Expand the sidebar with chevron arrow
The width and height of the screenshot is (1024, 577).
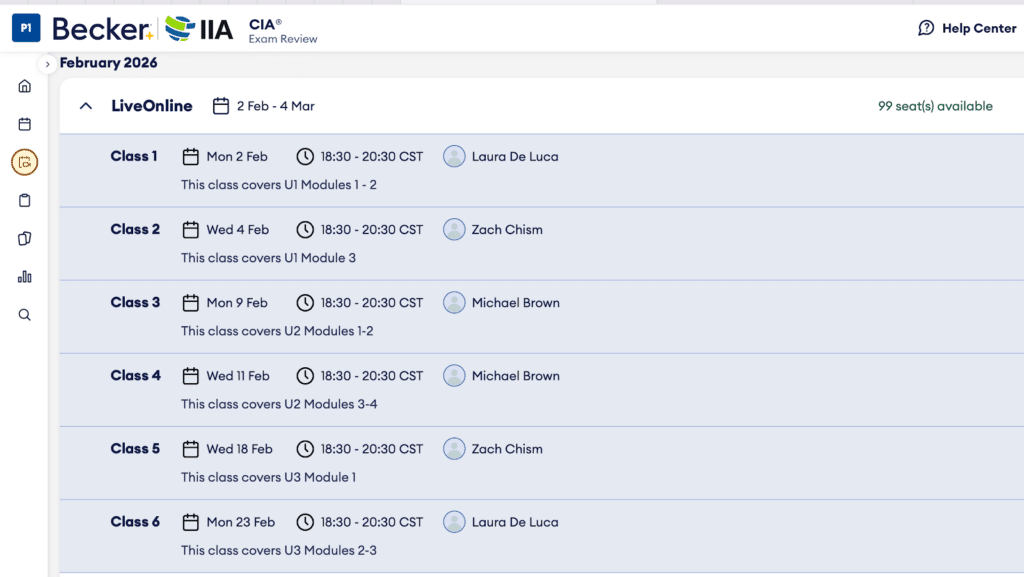[x=47, y=64]
